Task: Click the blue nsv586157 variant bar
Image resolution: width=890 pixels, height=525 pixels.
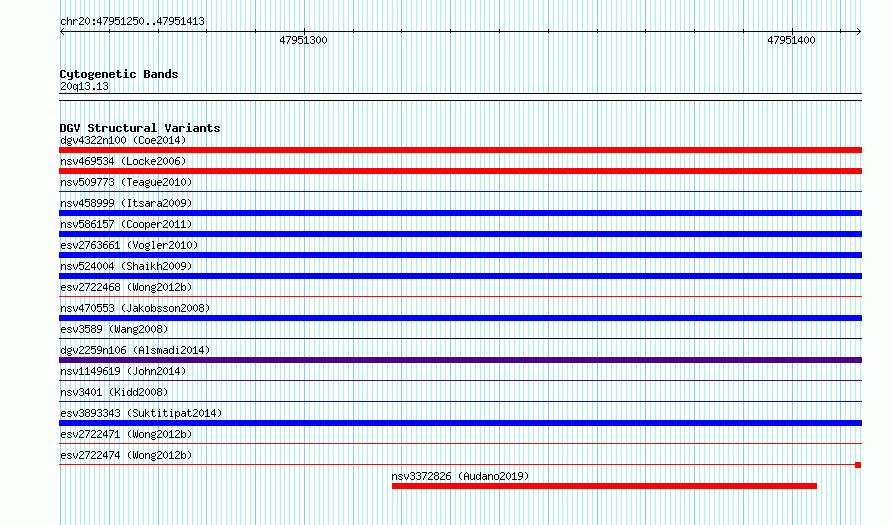Action: (x=460, y=234)
